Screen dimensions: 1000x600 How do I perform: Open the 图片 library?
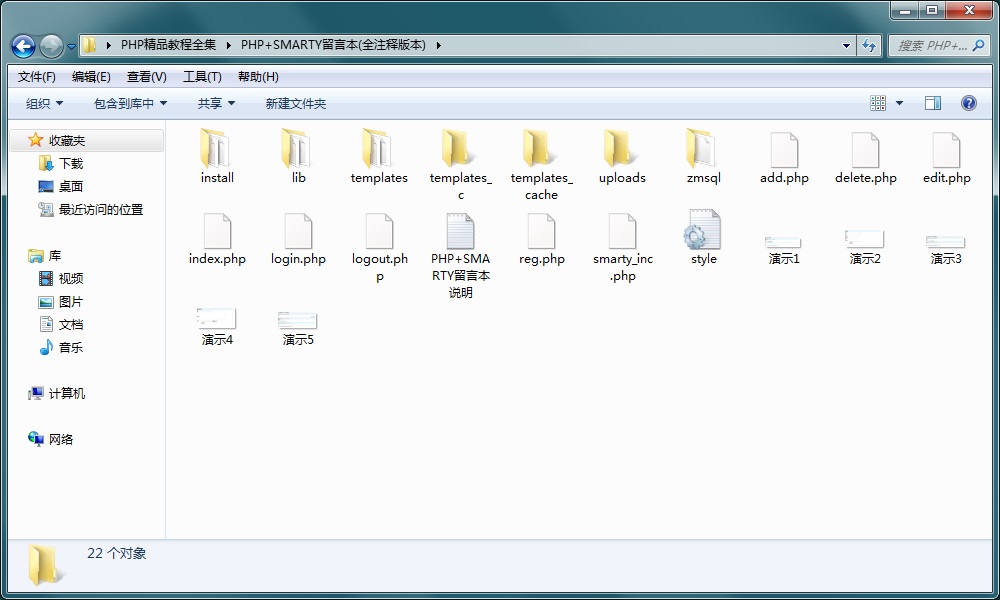(71, 302)
